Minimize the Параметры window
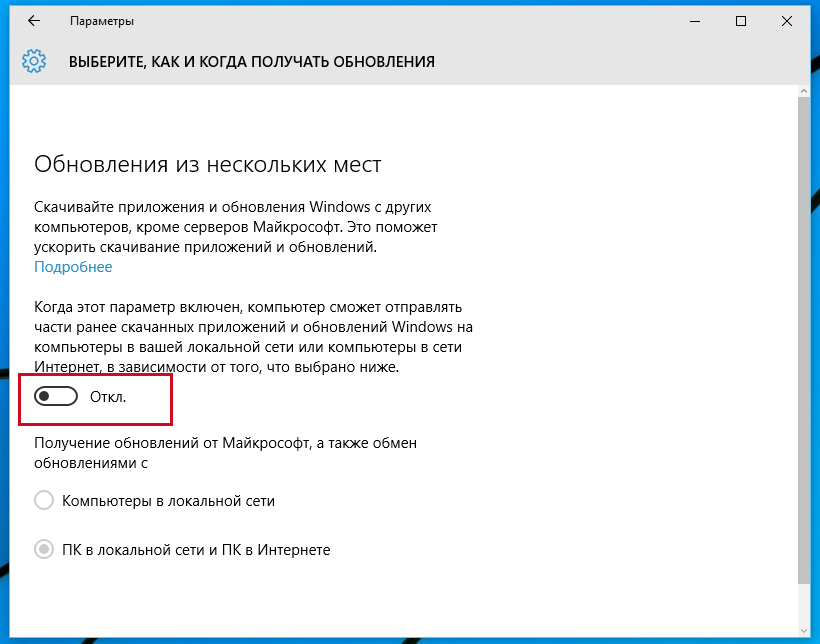 [x=695, y=21]
